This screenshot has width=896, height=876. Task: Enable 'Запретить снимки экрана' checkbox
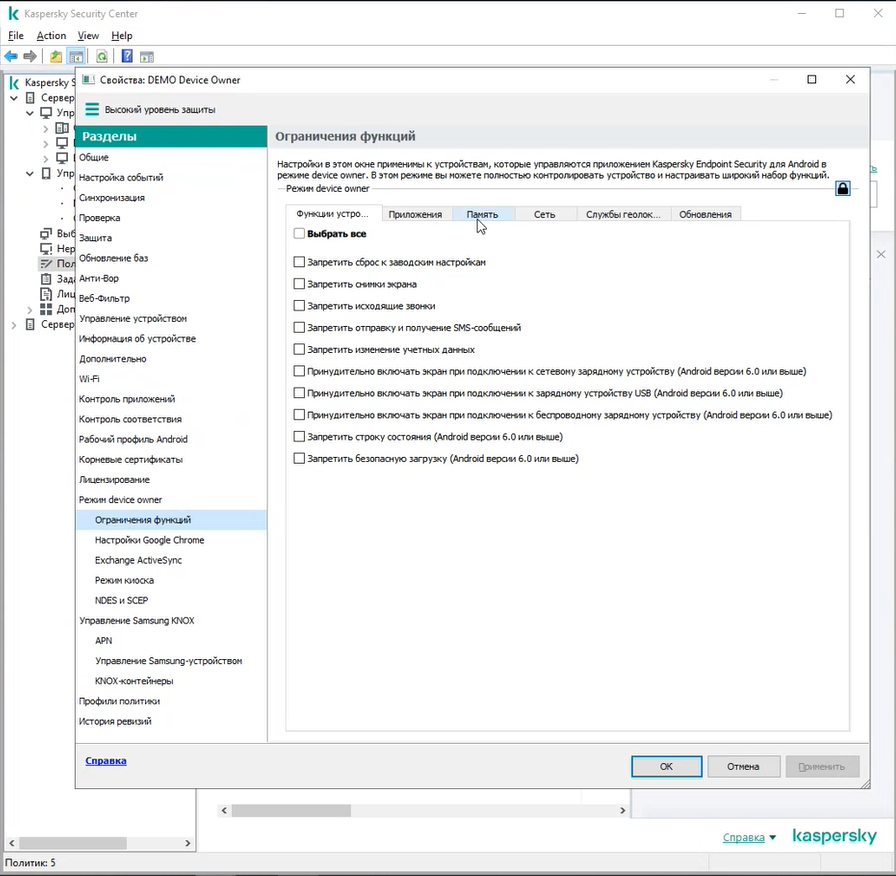click(299, 283)
